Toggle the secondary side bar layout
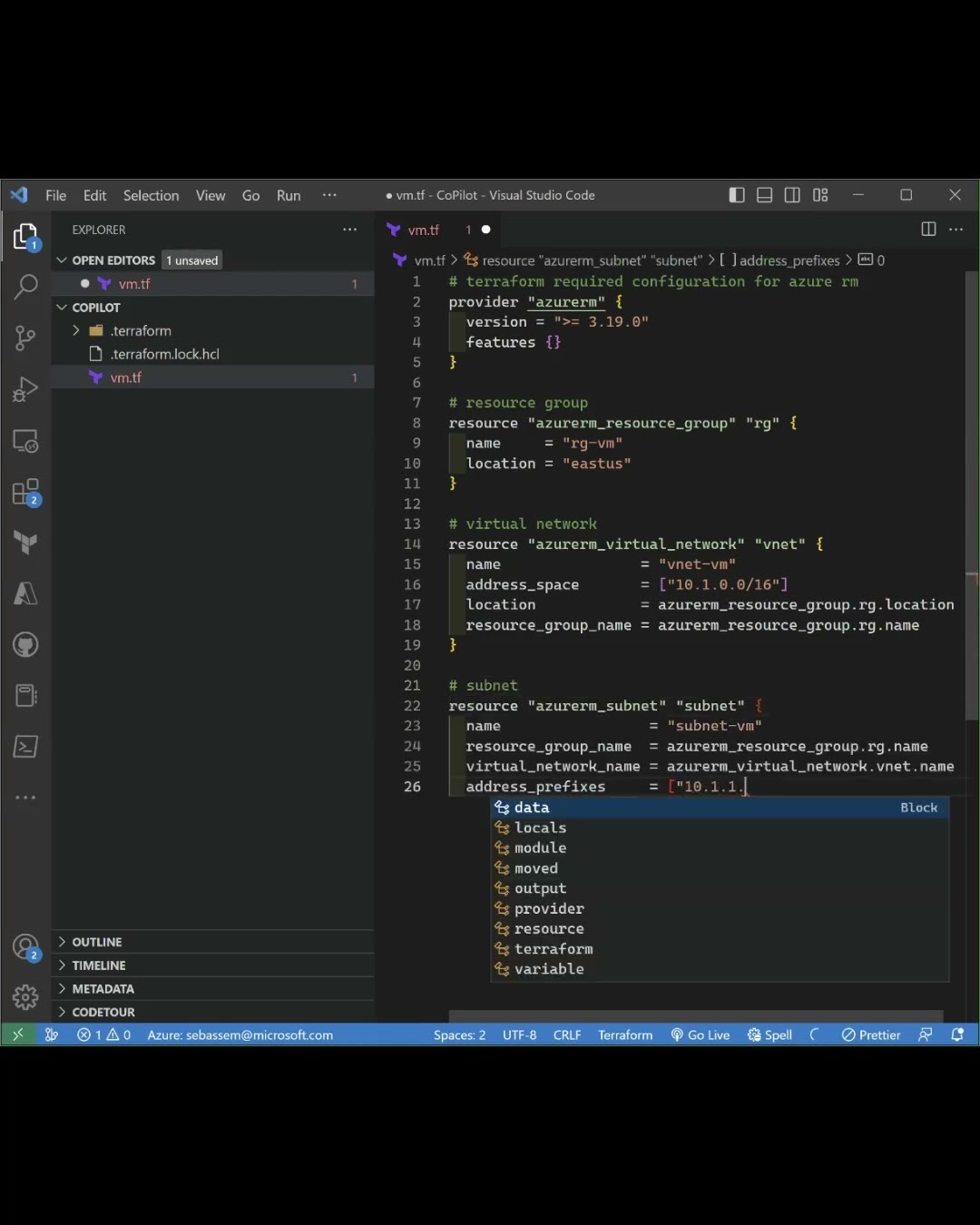980x1225 pixels. (x=792, y=195)
